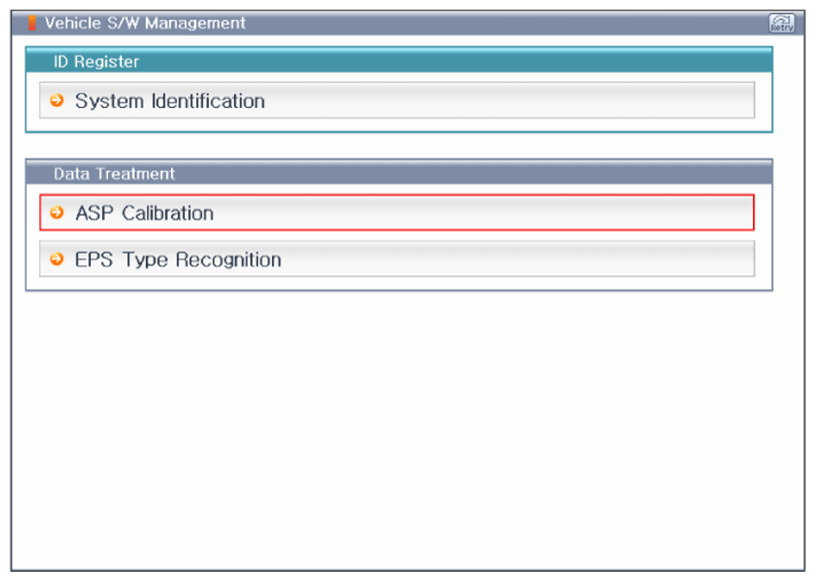Click the ASP Calibration text label
This screenshot has width=816, height=582.
tap(145, 213)
